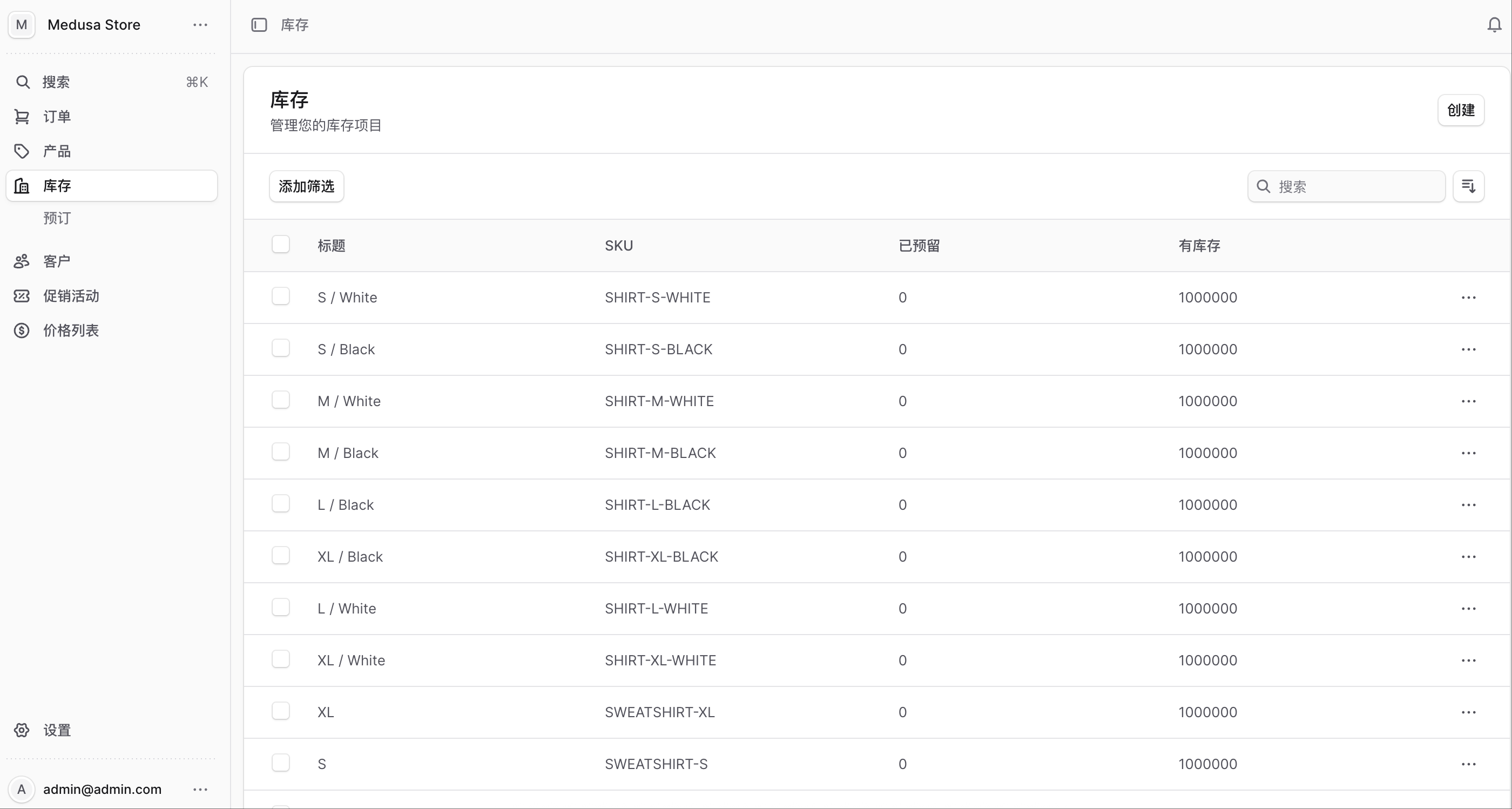Open sort options icon beside search
1512x809 pixels.
1469,186
